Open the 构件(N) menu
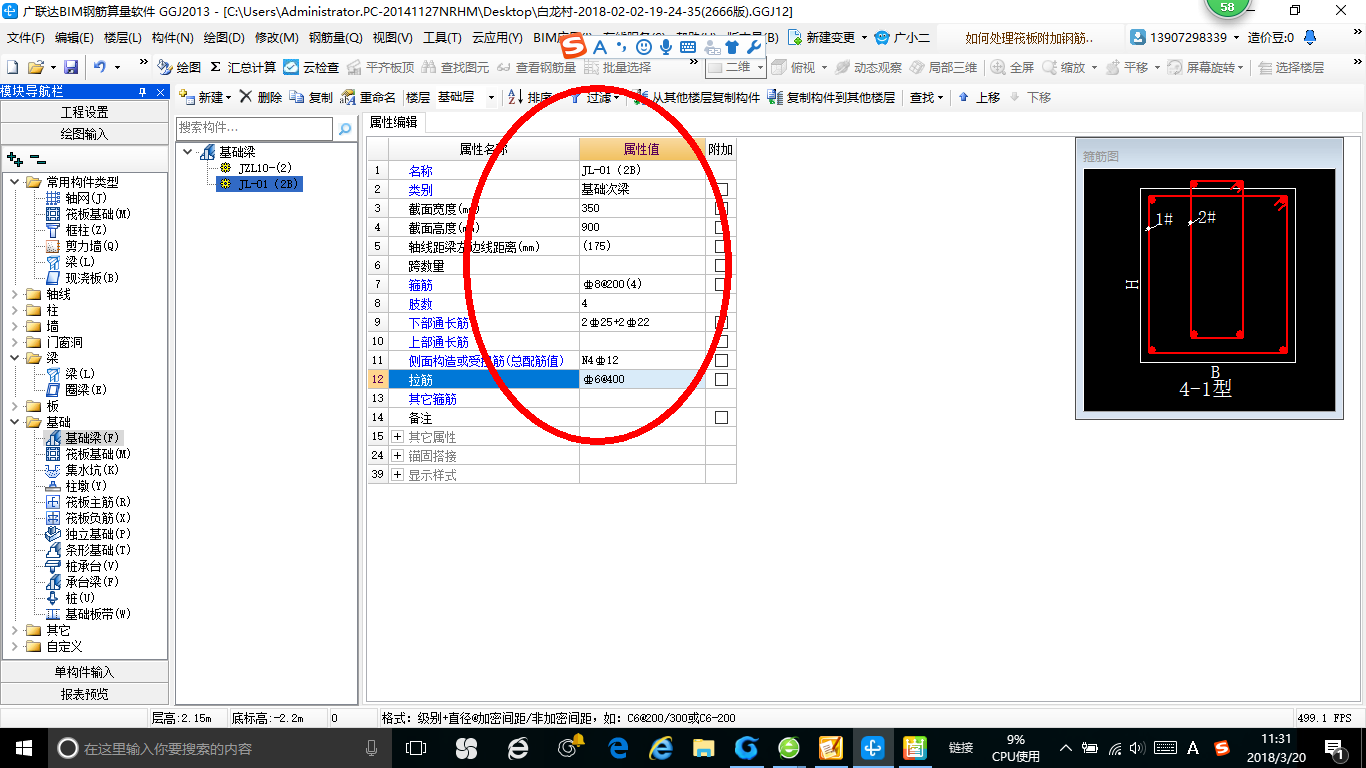 pos(172,37)
